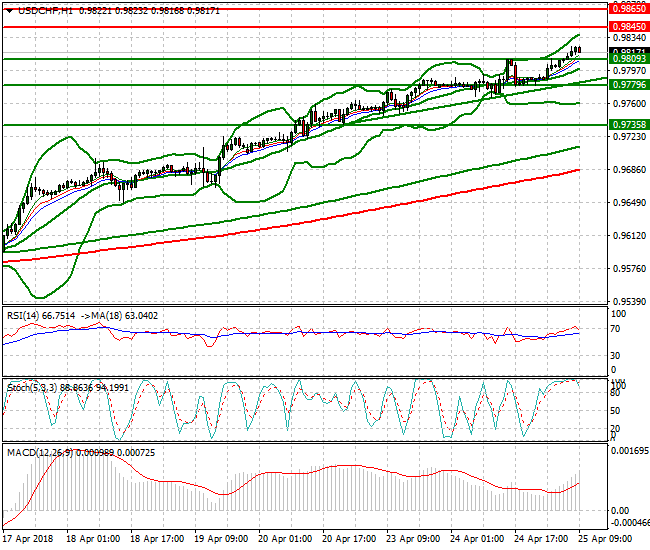
Task: Click the 0.97230 price axis value
Action: click(629, 137)
